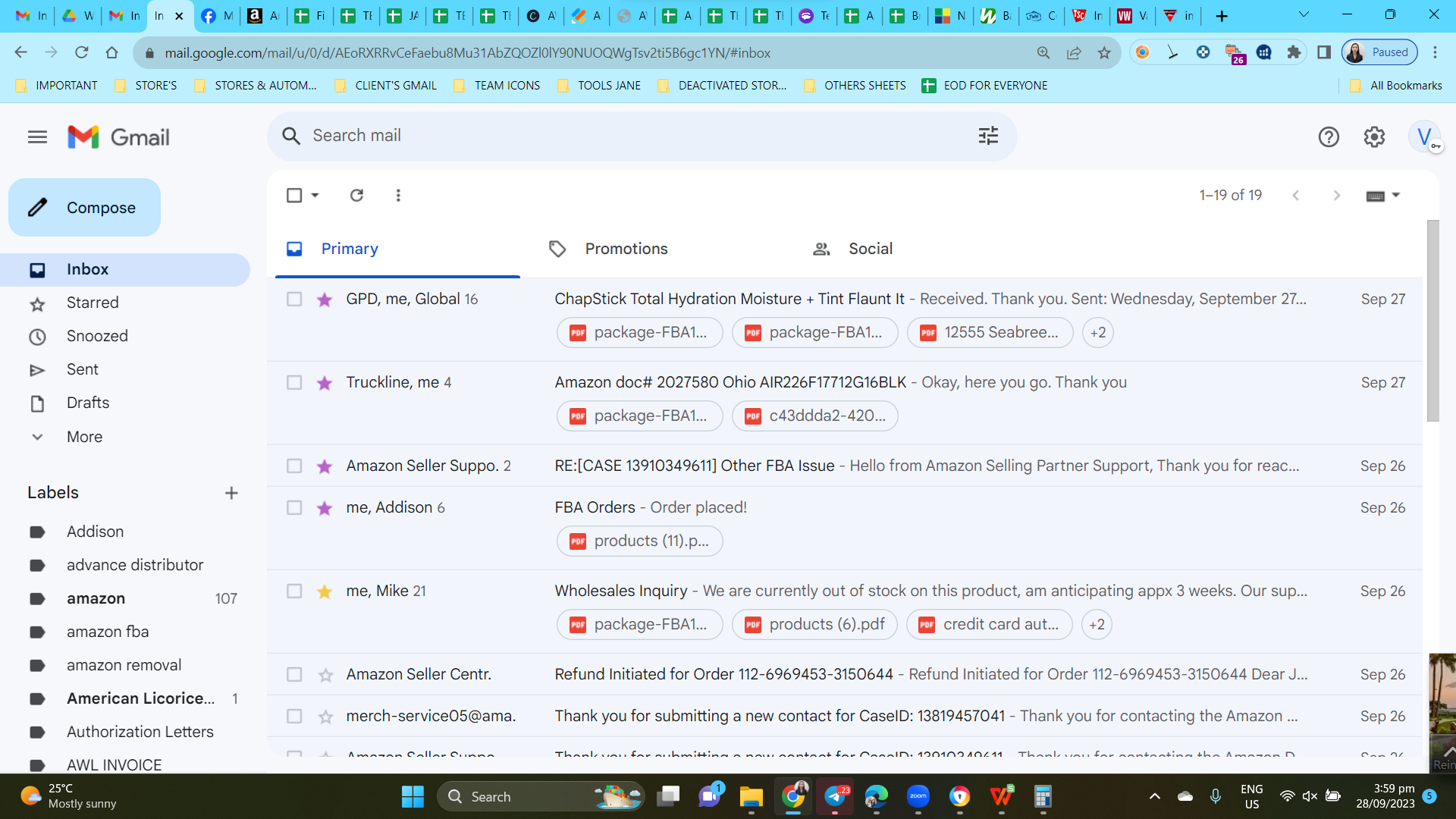The height and width of the screenshot is (819, 1456).
Task: Open attachment c43ddda2-420 PDF chip
Action: pyautogui.click(x=815, y=416)
